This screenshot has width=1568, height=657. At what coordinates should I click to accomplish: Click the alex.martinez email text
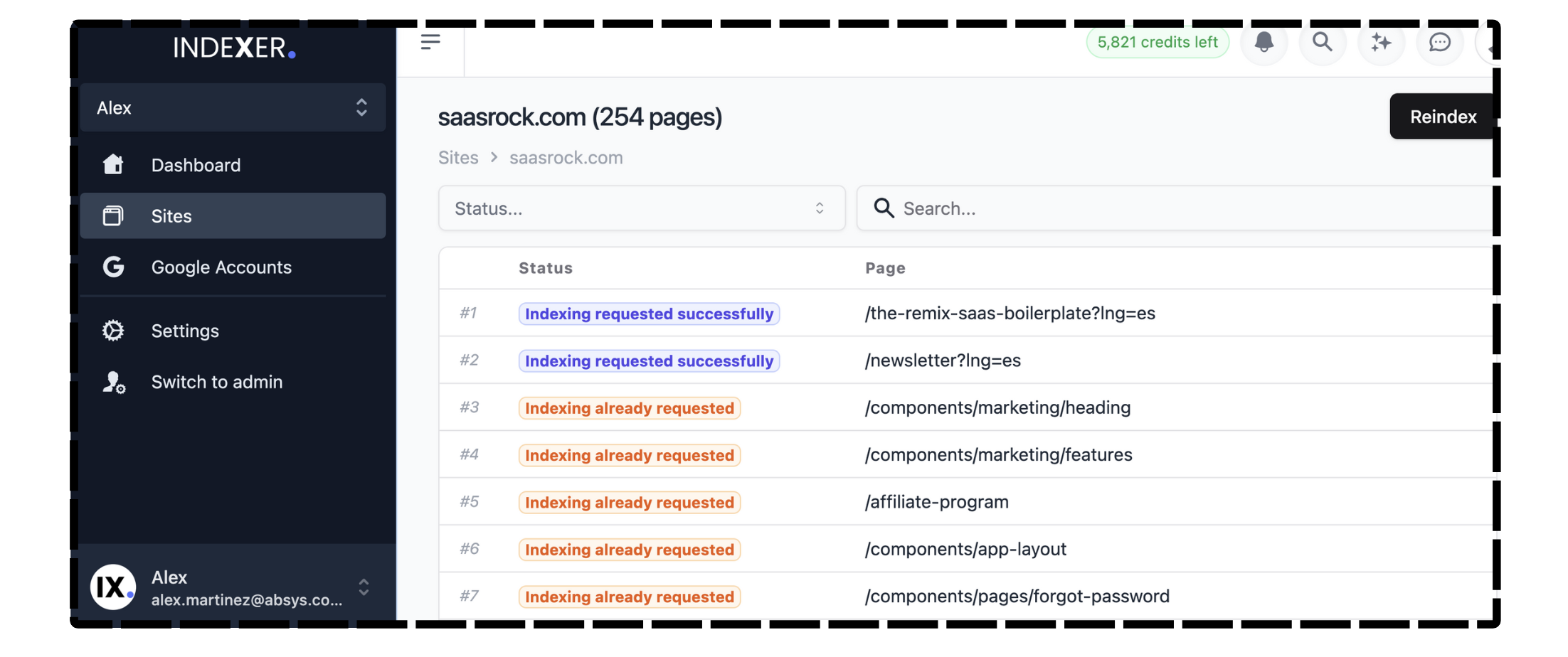(x=247, y=599)
